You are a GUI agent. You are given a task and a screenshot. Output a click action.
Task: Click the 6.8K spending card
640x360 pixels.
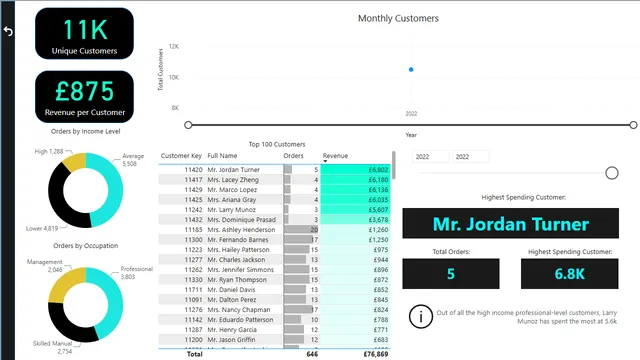coord(569,274)
